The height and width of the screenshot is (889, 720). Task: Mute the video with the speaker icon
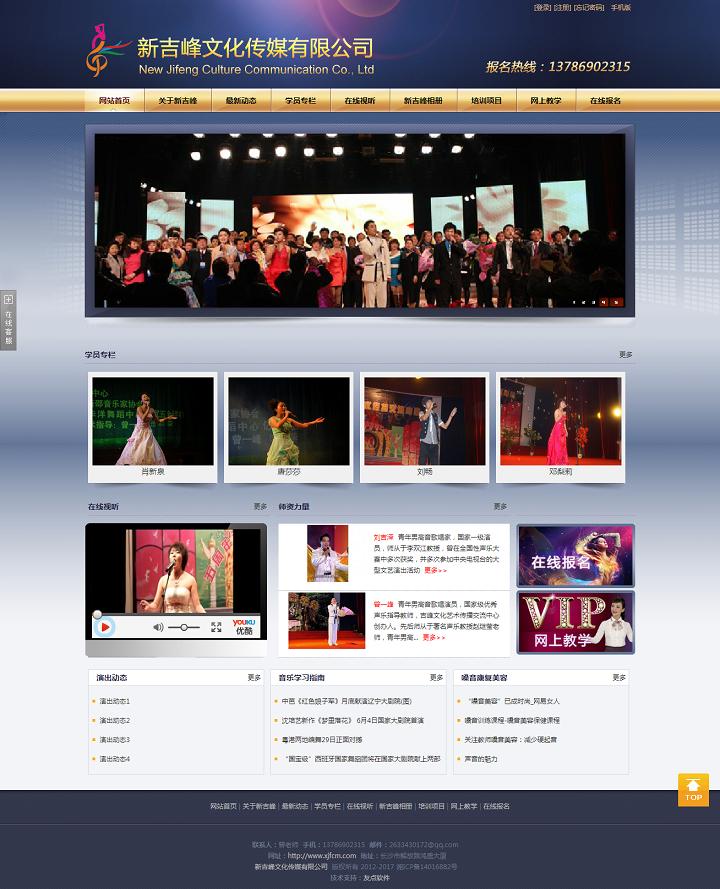click(158, 627)
